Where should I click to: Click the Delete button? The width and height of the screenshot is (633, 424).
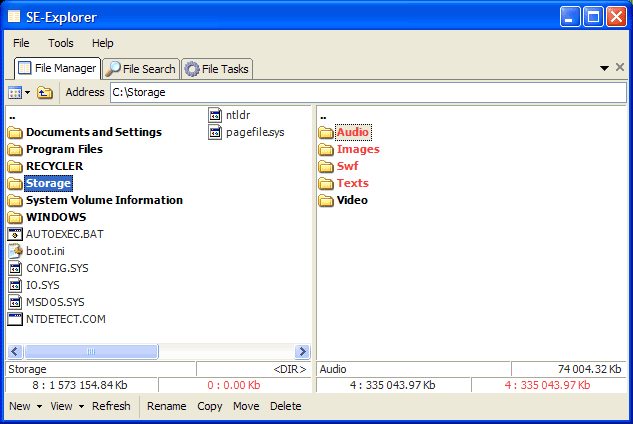pos(285,406)
